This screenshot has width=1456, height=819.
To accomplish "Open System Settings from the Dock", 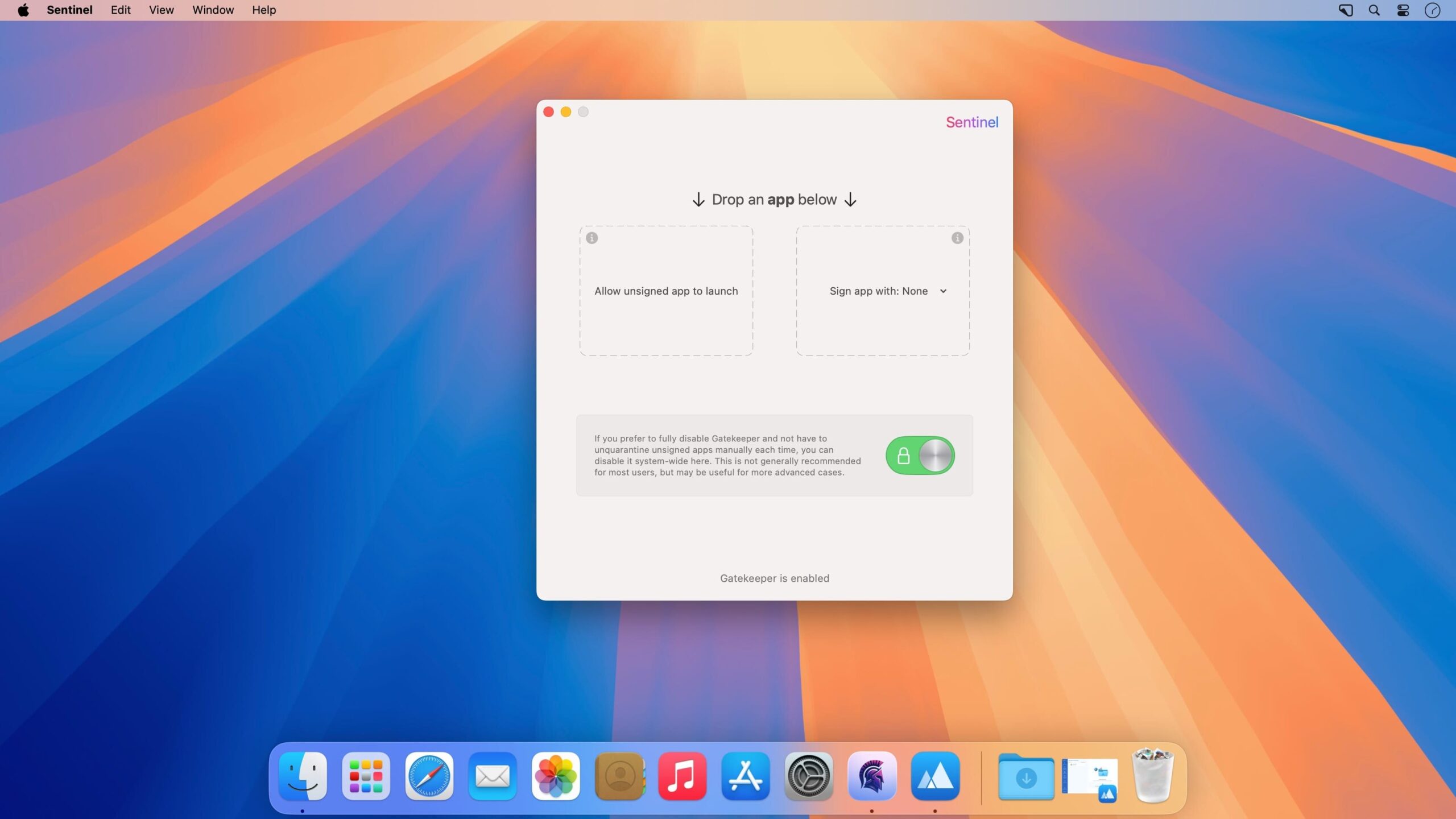I will (x=808, y=776).
